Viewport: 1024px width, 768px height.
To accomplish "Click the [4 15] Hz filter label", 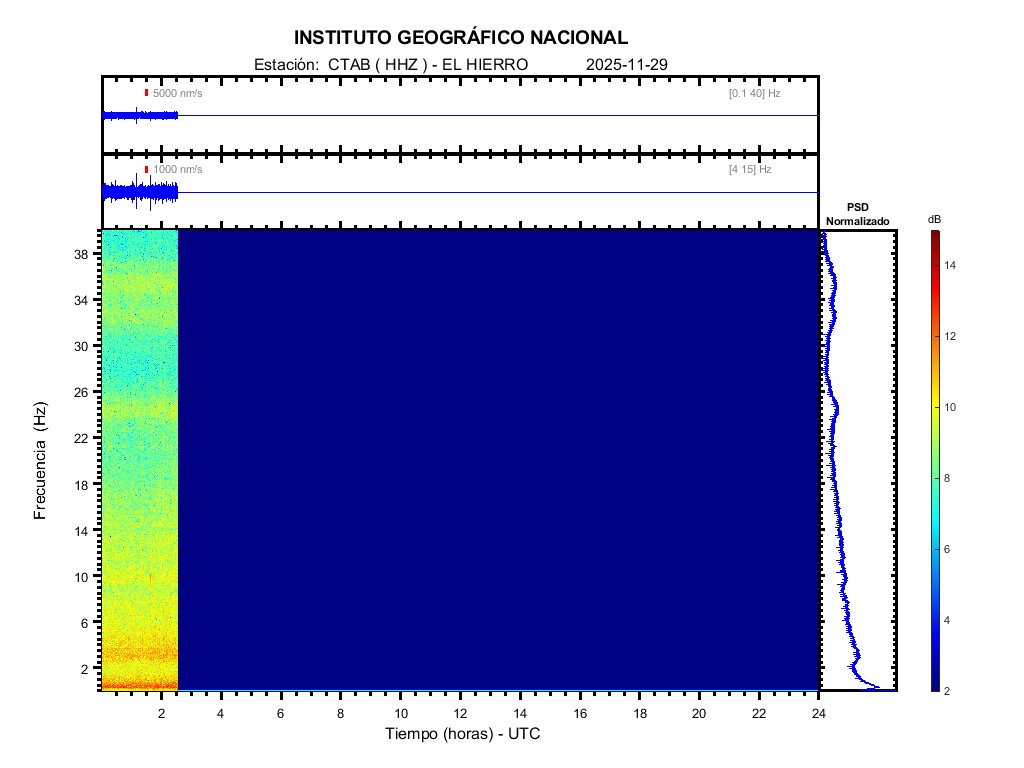I will (750, 170).
